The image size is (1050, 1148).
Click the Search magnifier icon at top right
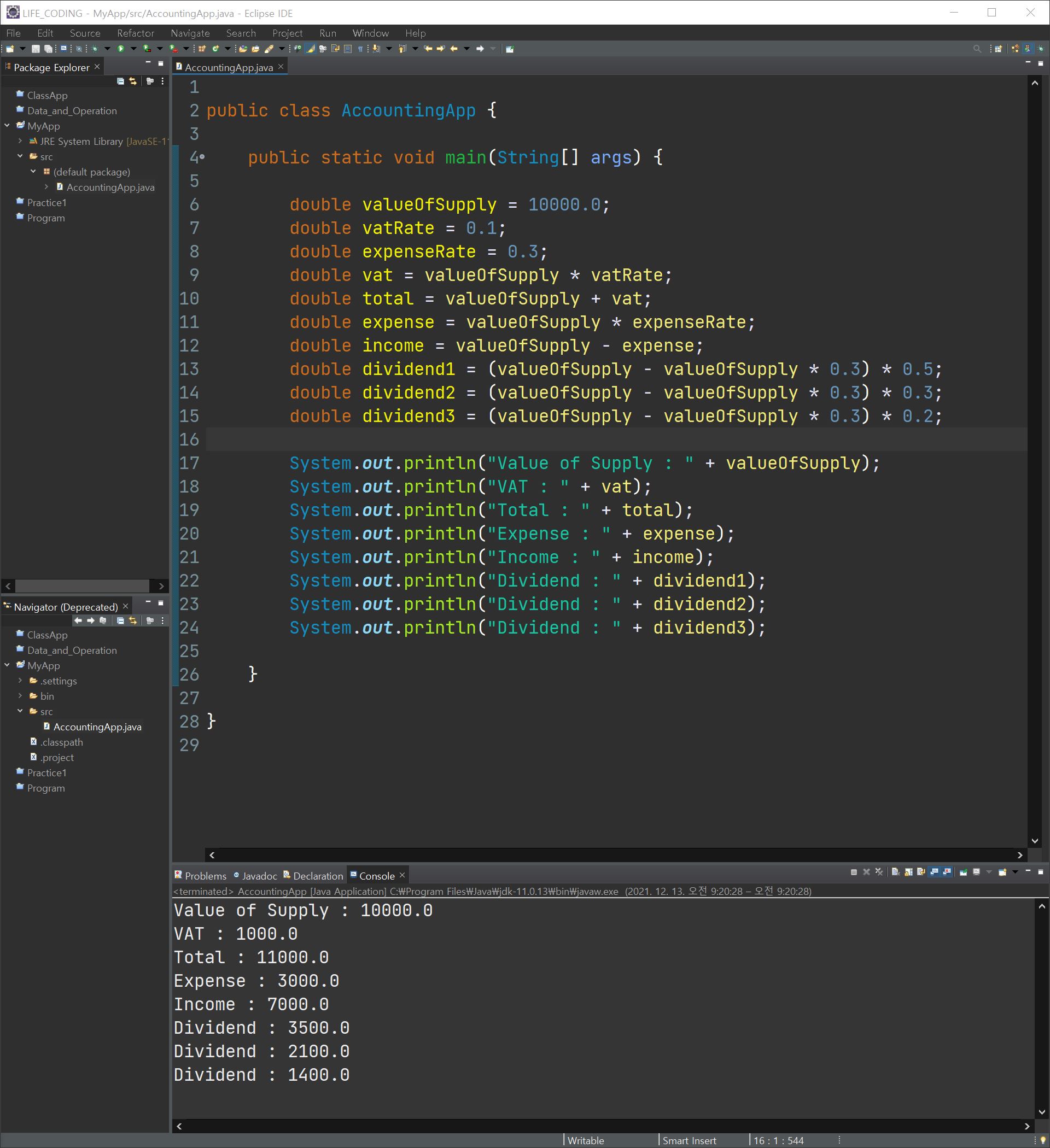(x=977, y=49)
